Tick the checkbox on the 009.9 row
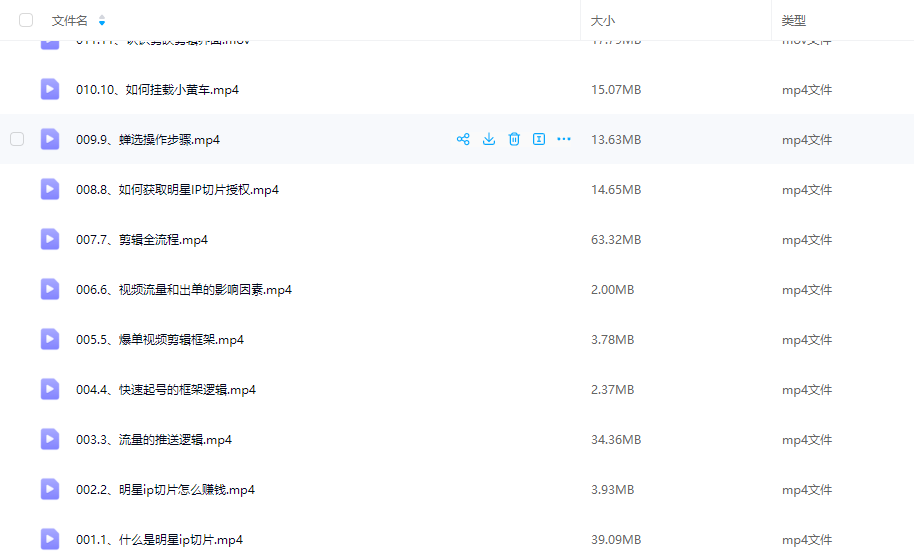This screenshot has width=914, height=559. tap(17, 139)
